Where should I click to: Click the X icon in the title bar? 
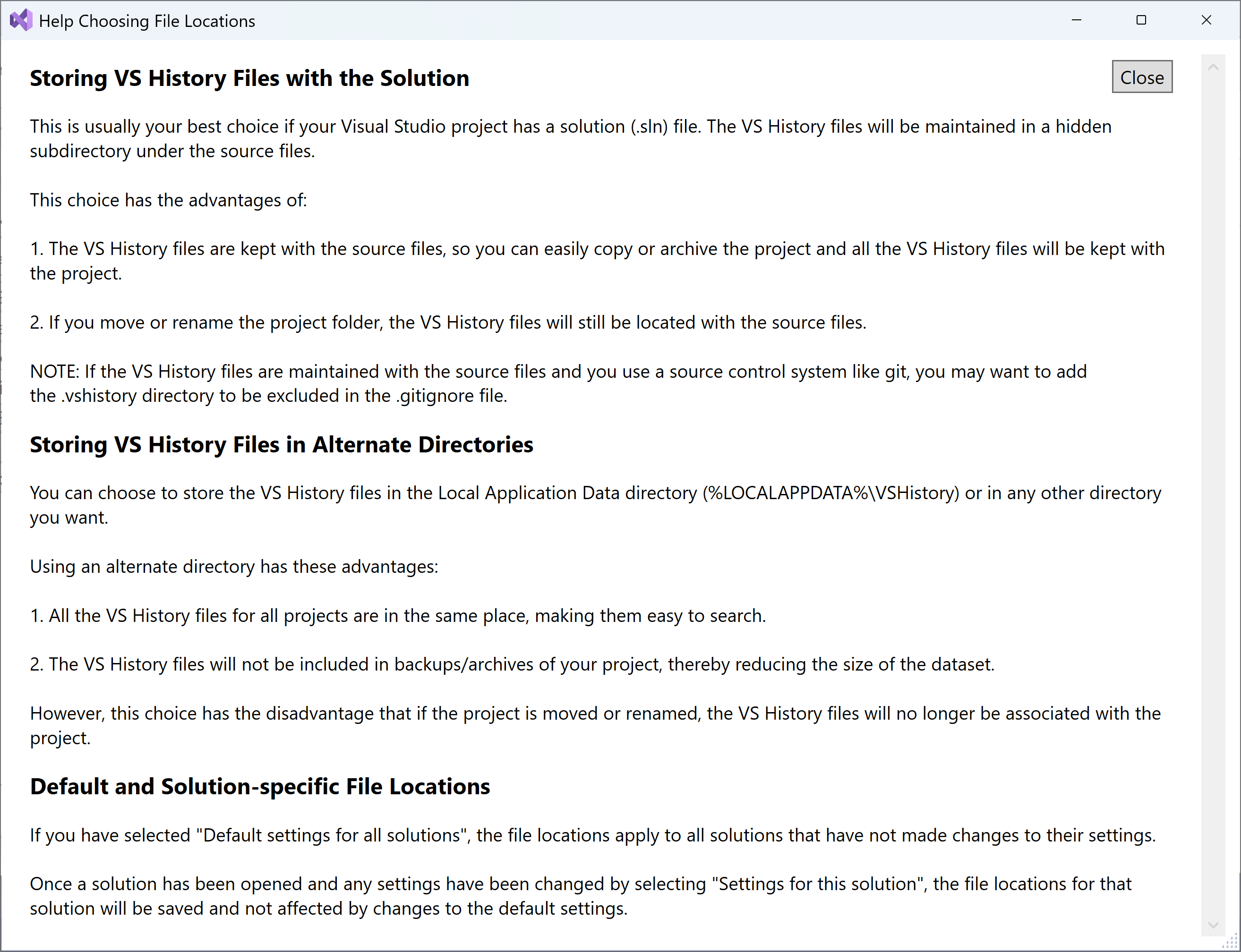point(1207,20)
